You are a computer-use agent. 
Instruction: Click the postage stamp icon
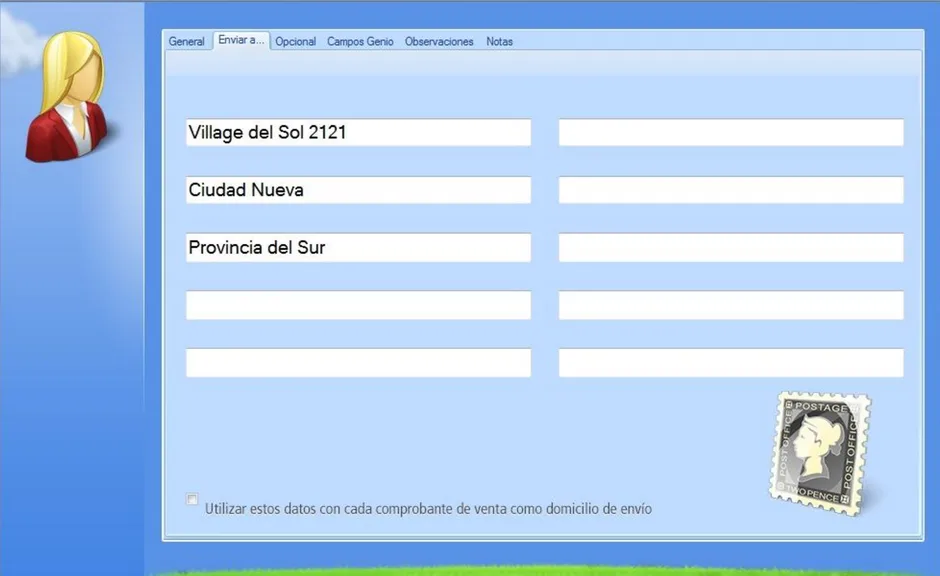tap(820, 453)
